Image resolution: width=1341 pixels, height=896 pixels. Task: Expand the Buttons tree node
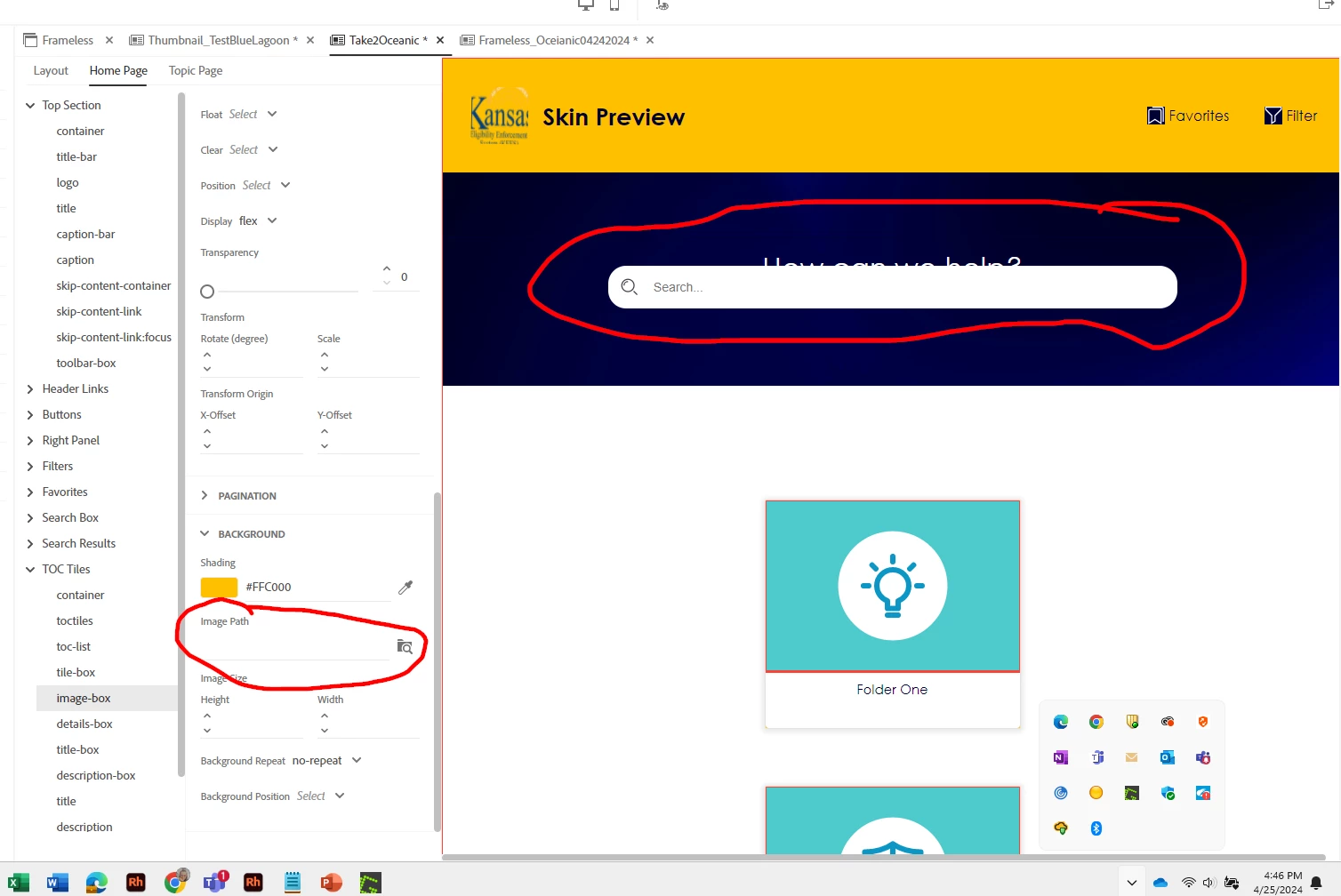(30, 414)
